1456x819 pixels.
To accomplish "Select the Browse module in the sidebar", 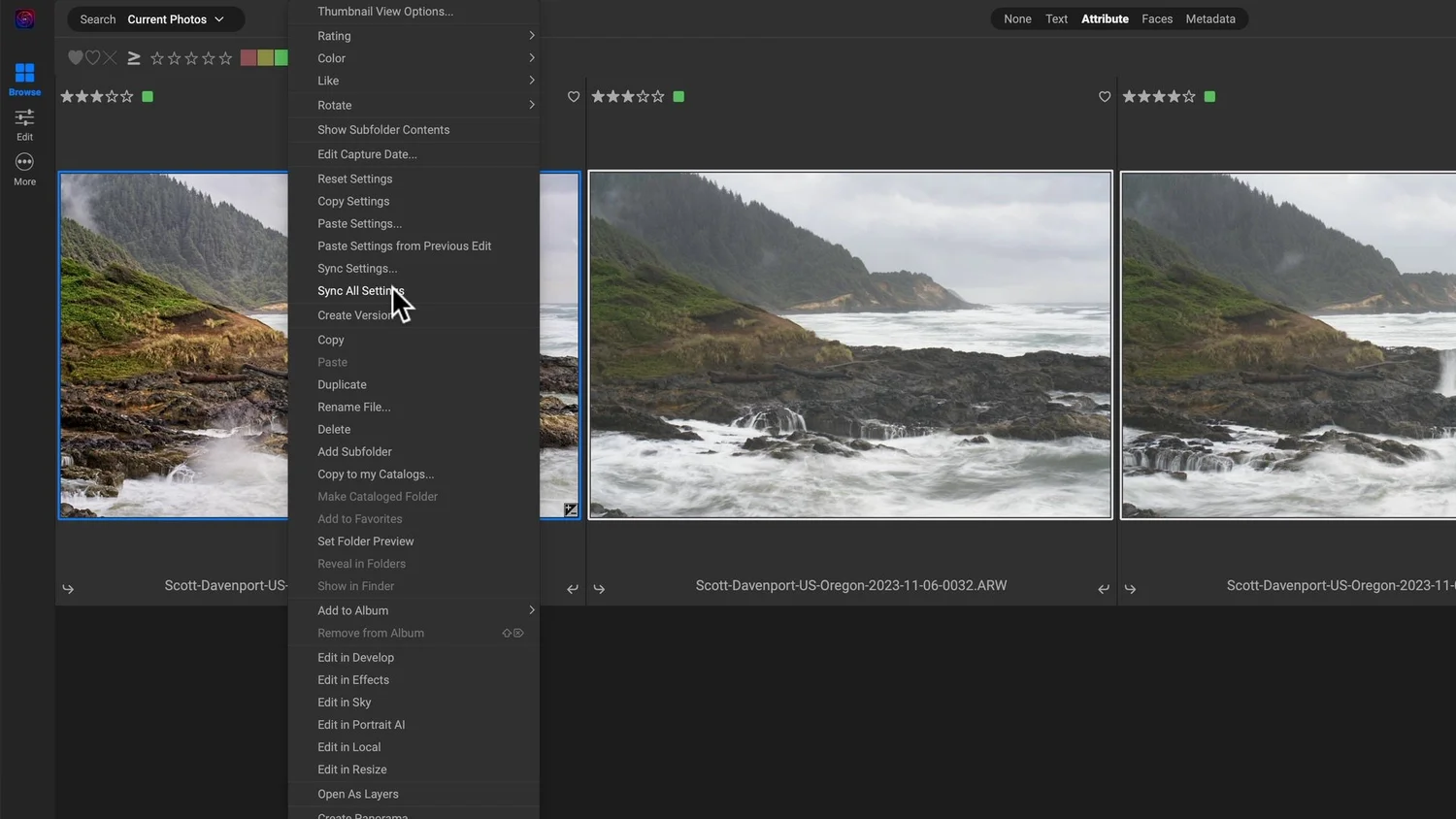I will pos(24,76).
